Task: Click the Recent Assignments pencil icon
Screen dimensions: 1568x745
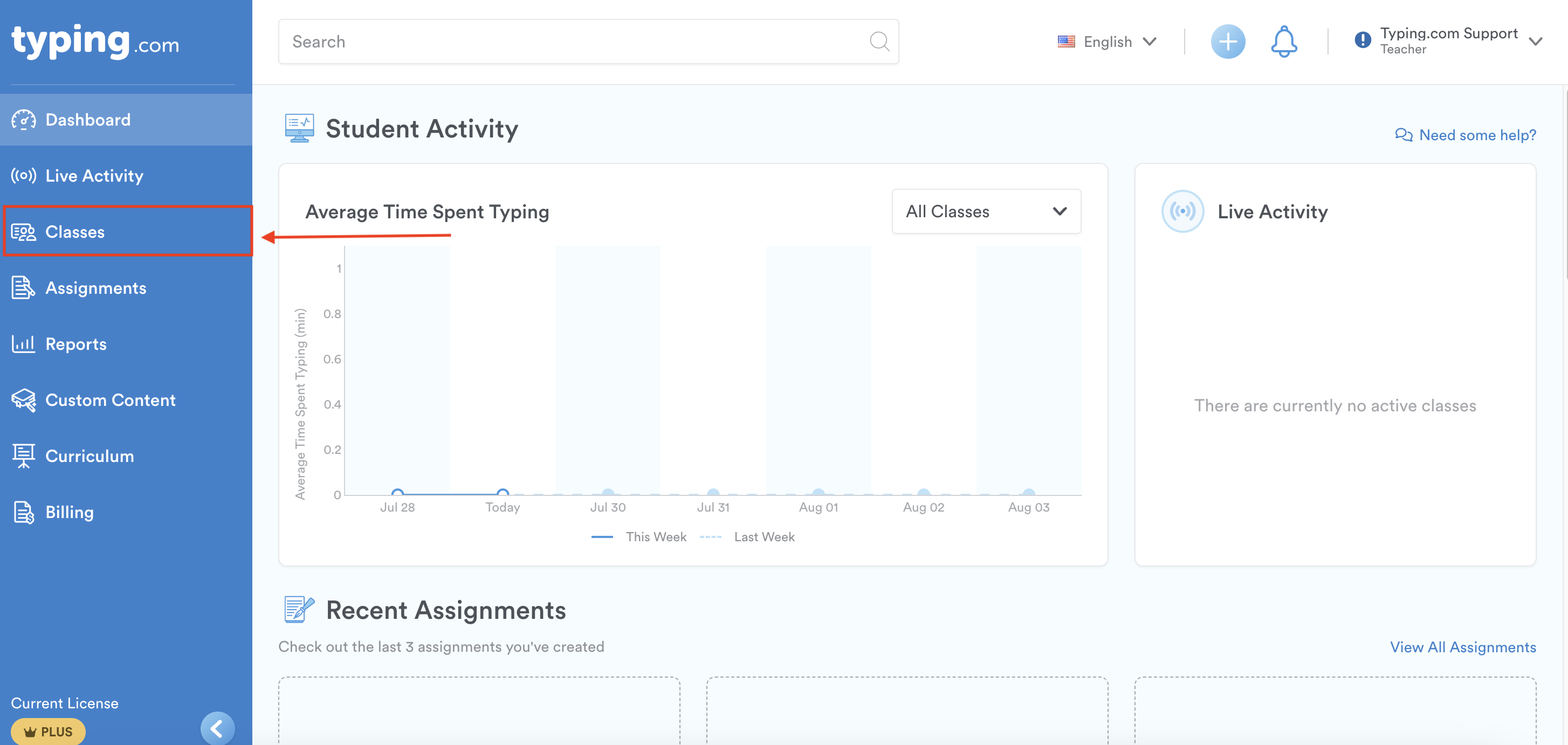Action: click(x=299, y=609)
